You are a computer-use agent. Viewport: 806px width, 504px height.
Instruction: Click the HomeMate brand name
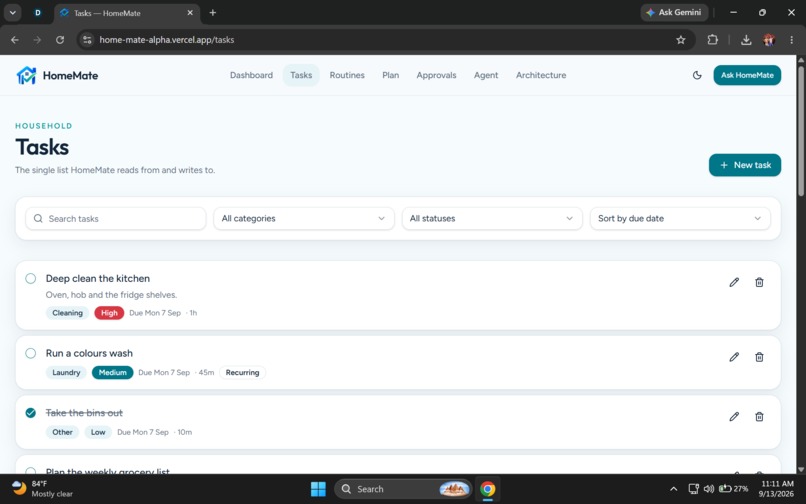(70, 76)
